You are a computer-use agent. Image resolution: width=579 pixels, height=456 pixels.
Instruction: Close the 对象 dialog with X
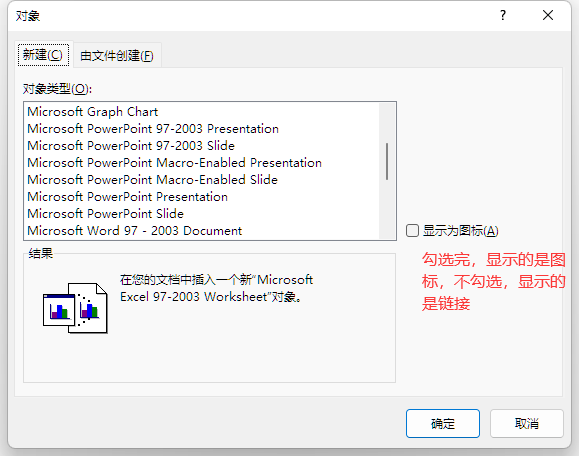[548, 15]
